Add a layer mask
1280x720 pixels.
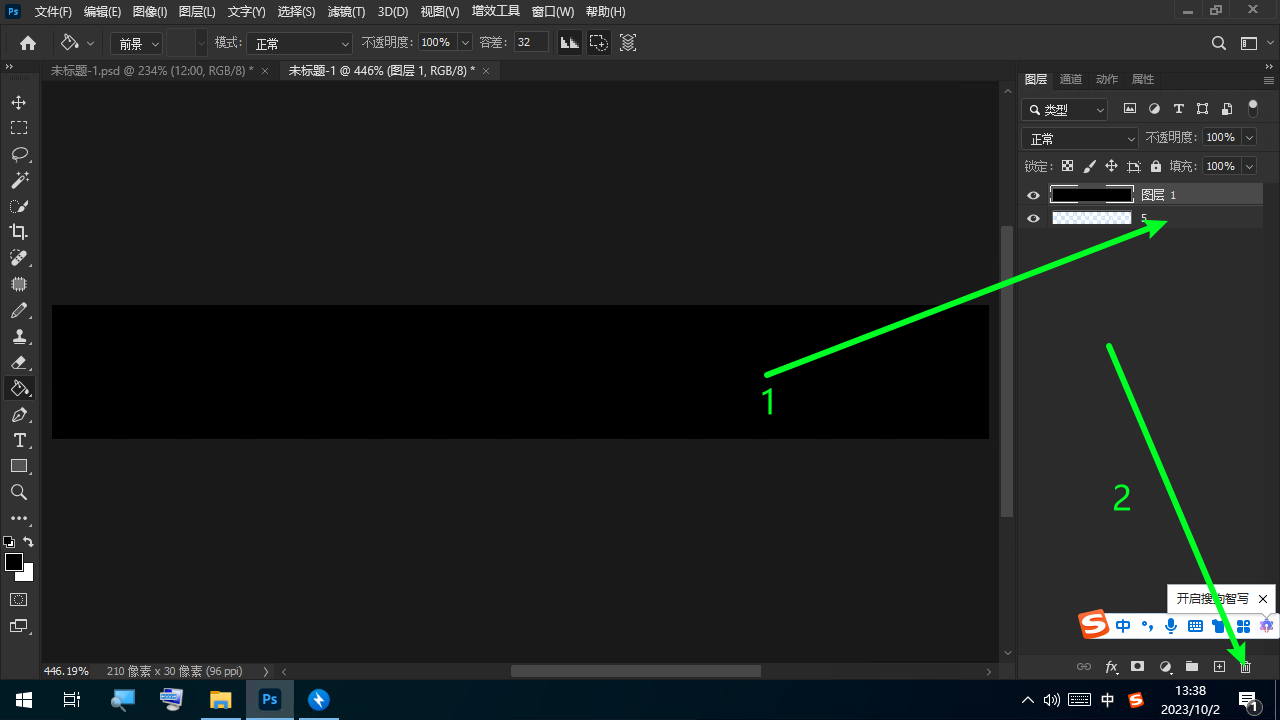[x=1137, y=667]
